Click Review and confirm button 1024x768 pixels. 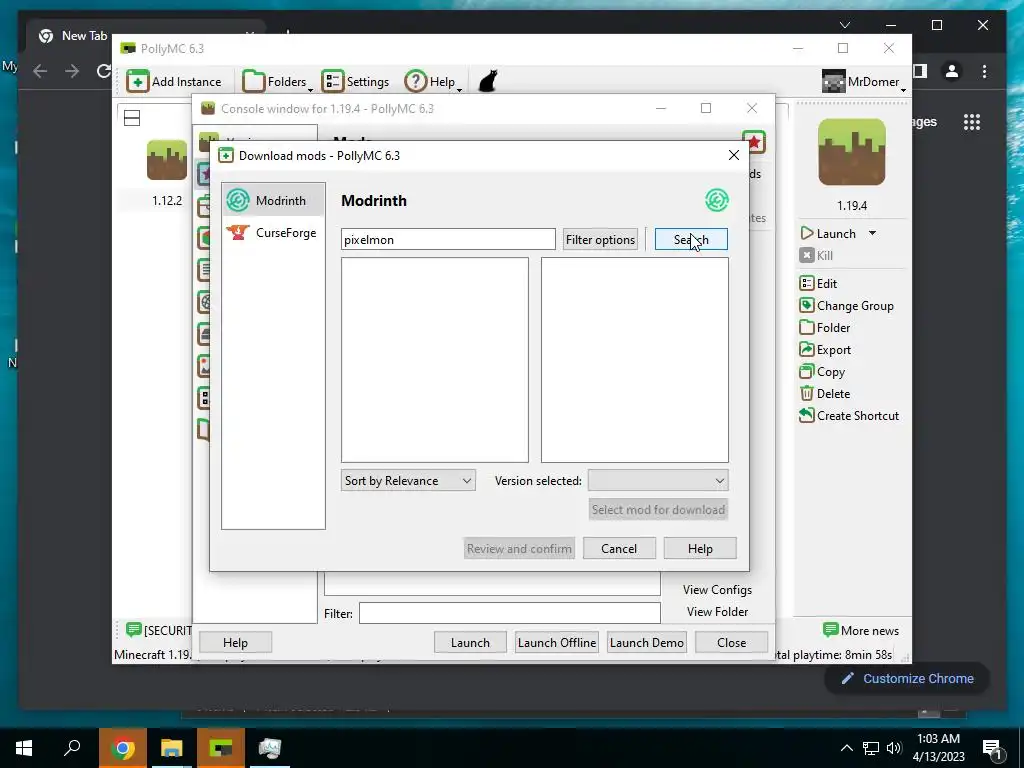point(519,549)
